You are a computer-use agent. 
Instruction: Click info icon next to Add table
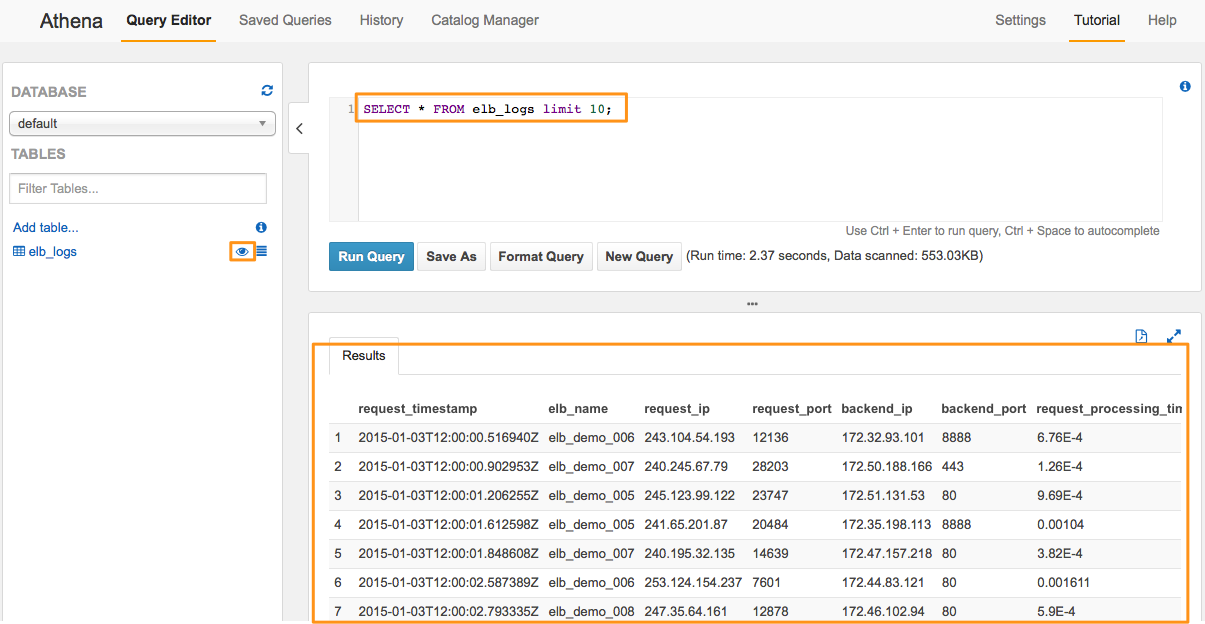[x=261, y=227]
